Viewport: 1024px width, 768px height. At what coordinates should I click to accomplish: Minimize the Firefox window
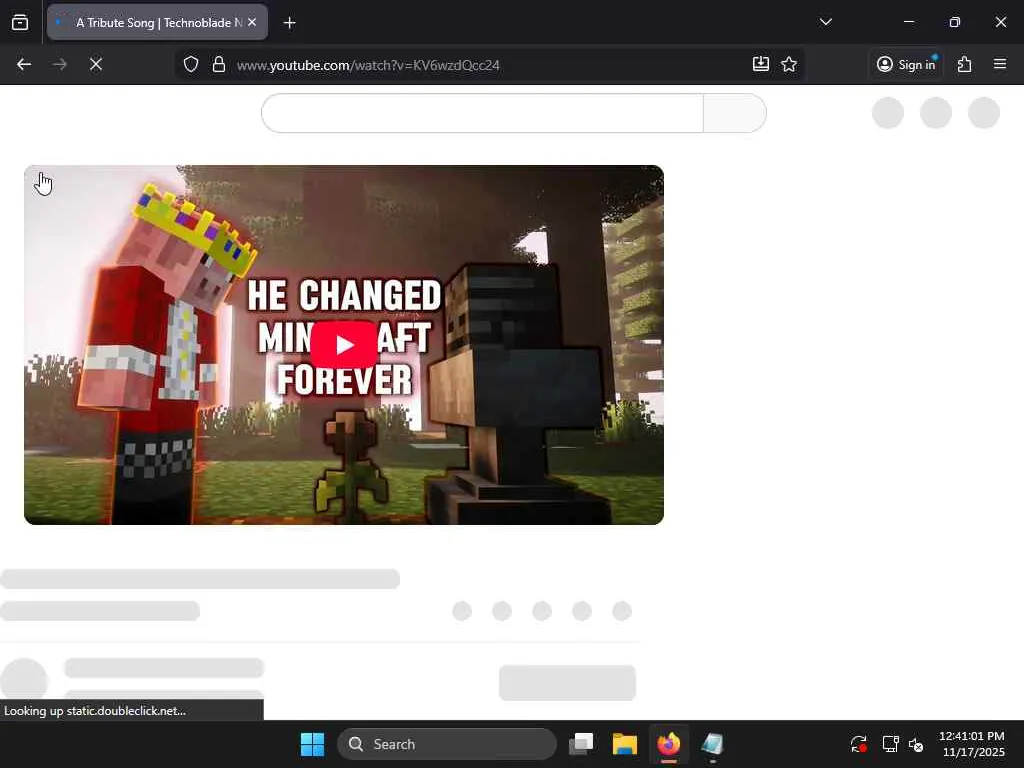point(909,22)
